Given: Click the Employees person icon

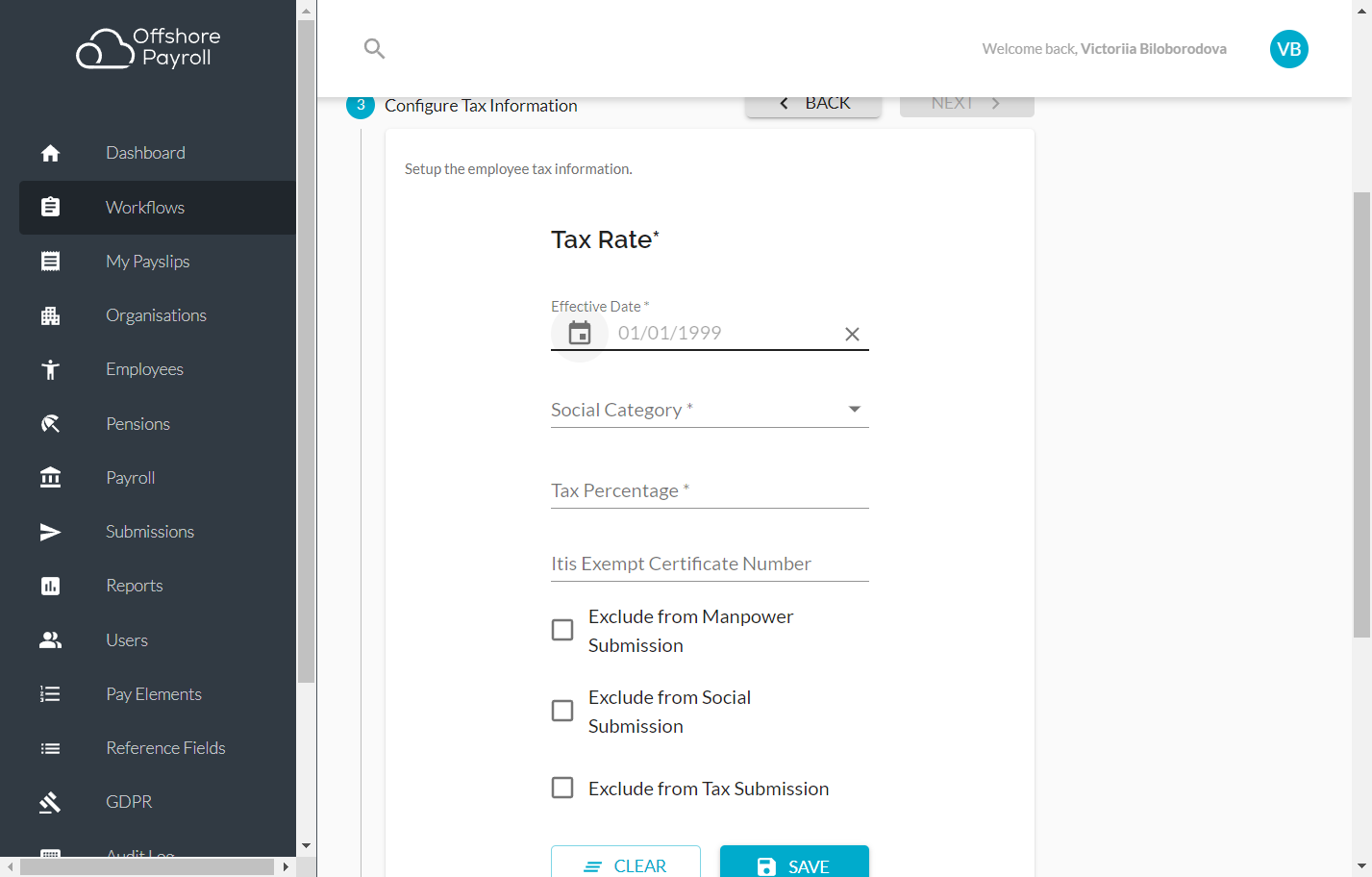Looking at the screenshot, I should pyautogui.click(x=50, y=369).
